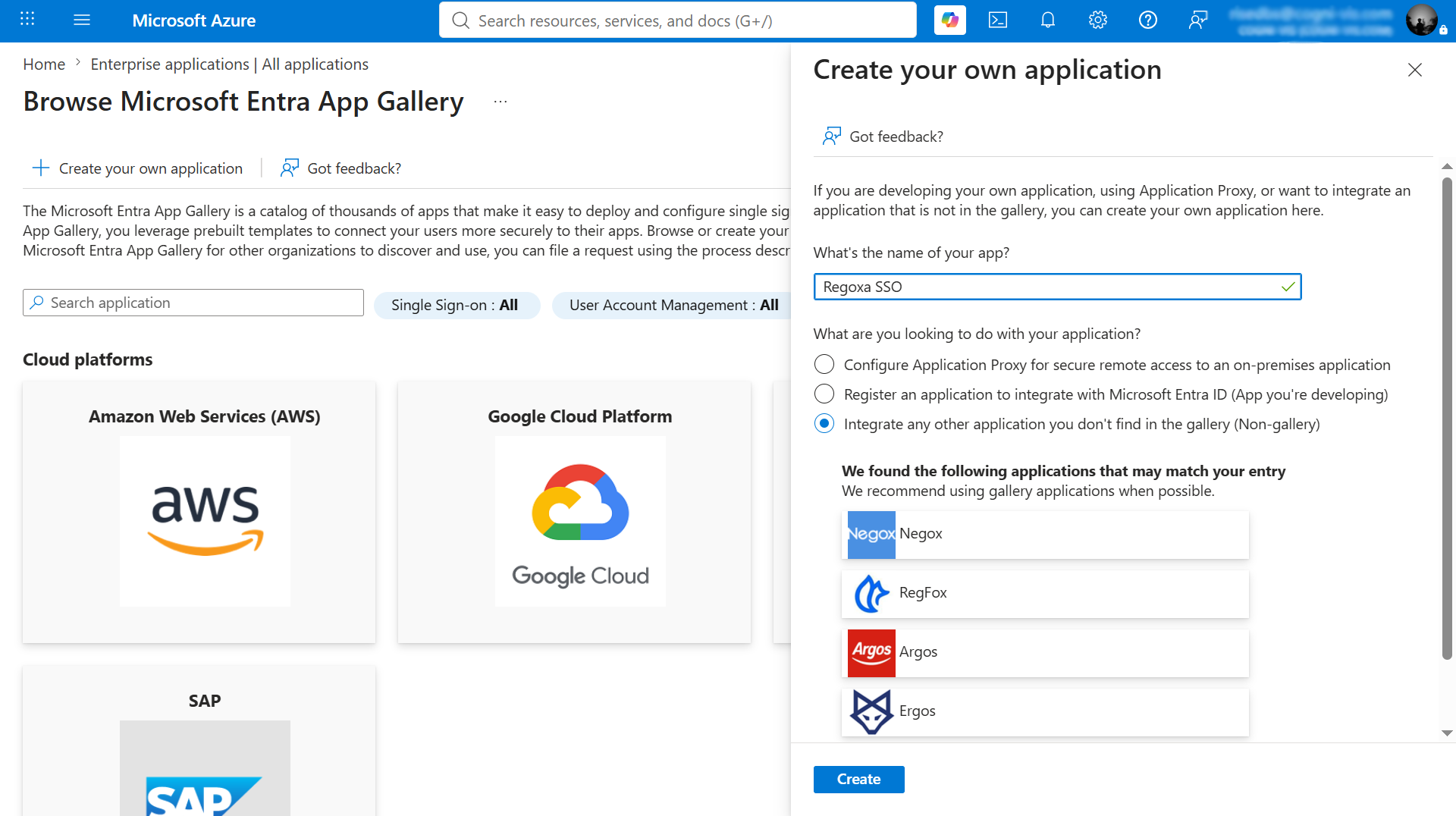Select Configure Application Proxy radio option
The width and height of the screenshot is (1456, 816).
[x=824, y=364]
